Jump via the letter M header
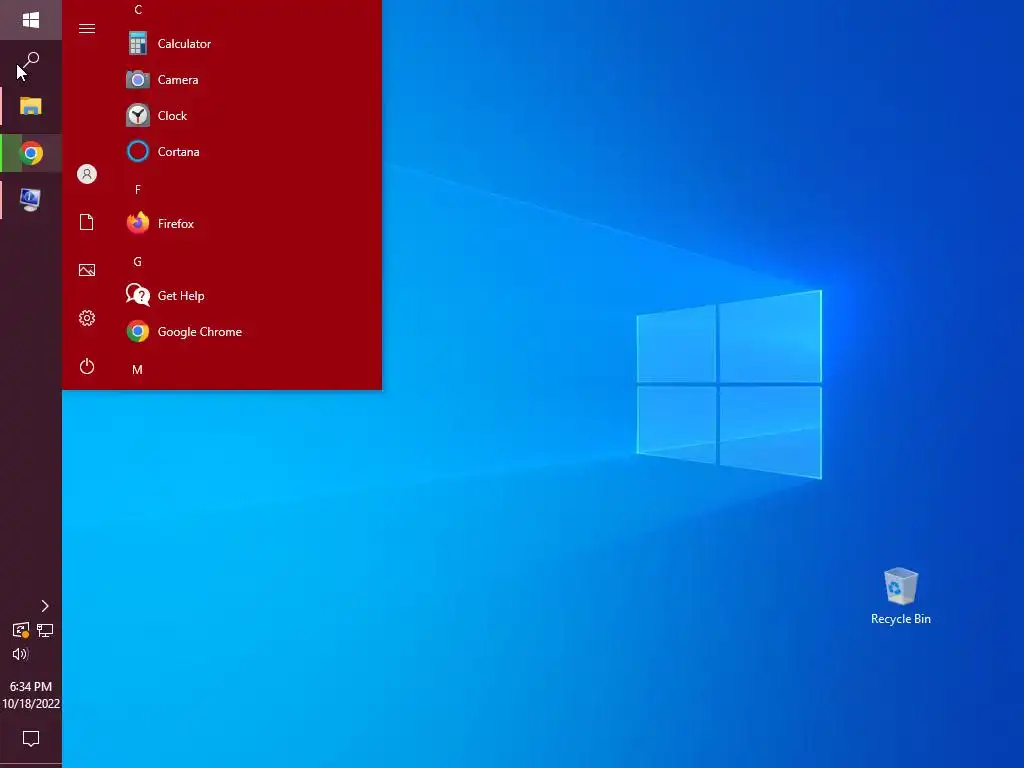 137,370
